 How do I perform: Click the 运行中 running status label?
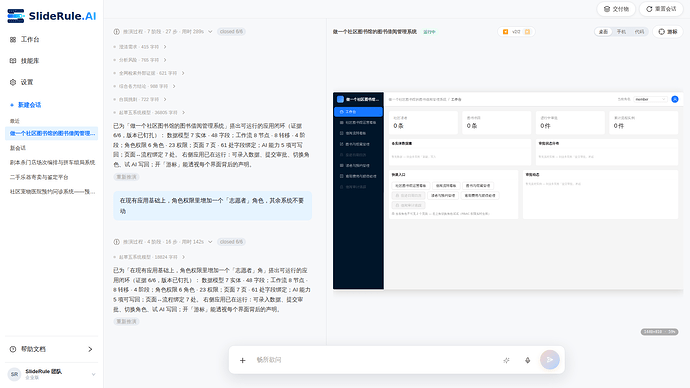[x=429, y=32]
